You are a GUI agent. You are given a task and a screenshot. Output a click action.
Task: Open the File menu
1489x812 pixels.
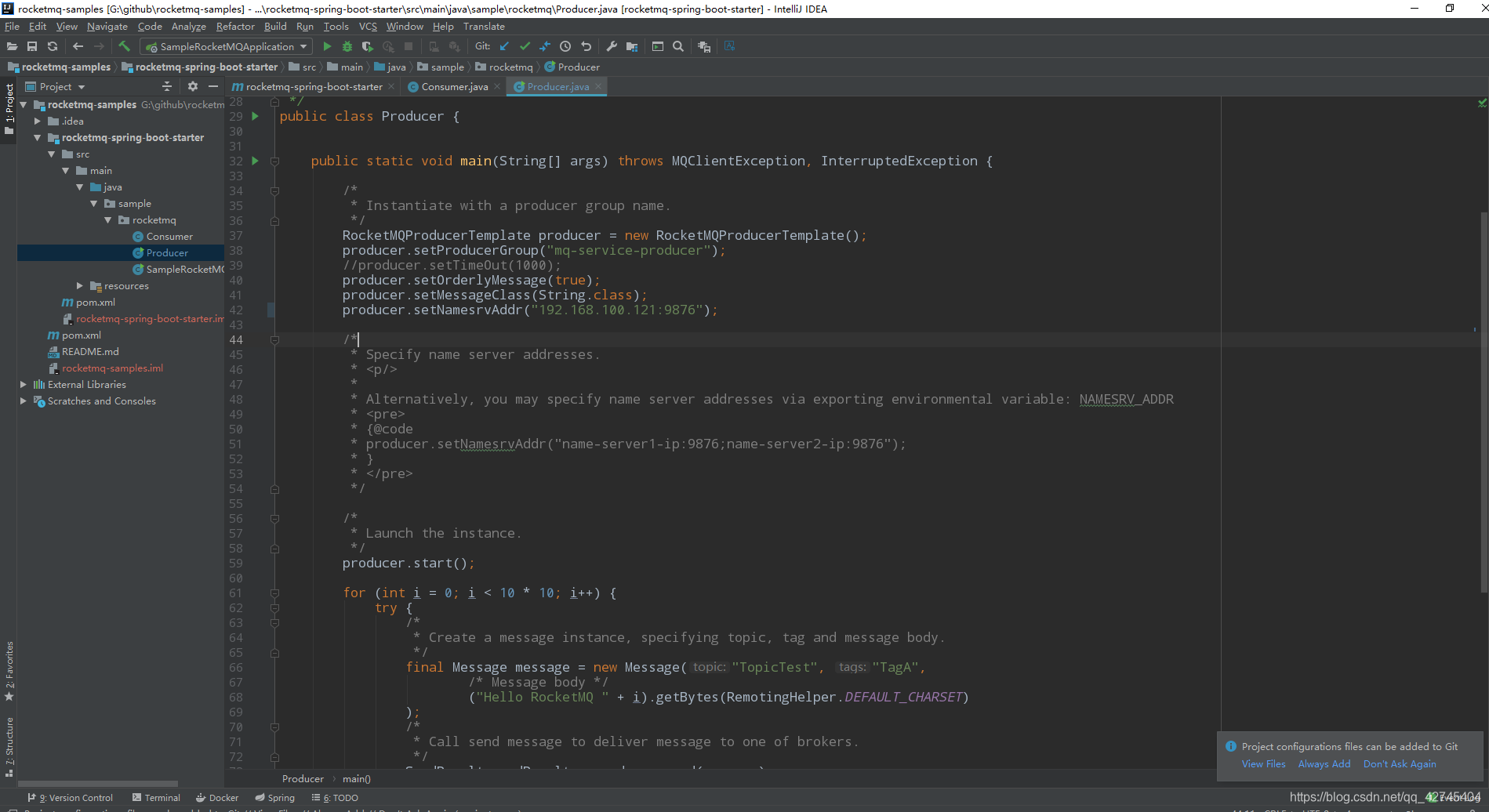tap(12, 26)
